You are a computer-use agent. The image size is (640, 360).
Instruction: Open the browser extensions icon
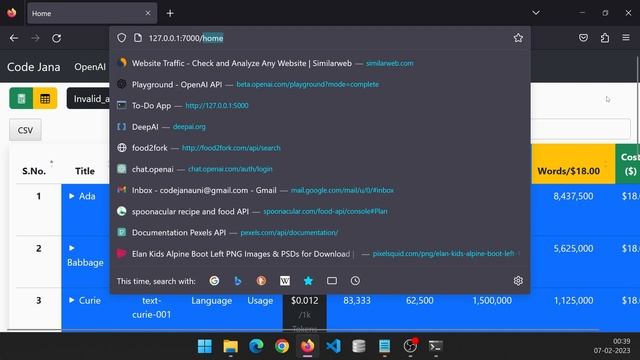click(x=605, y=38)
